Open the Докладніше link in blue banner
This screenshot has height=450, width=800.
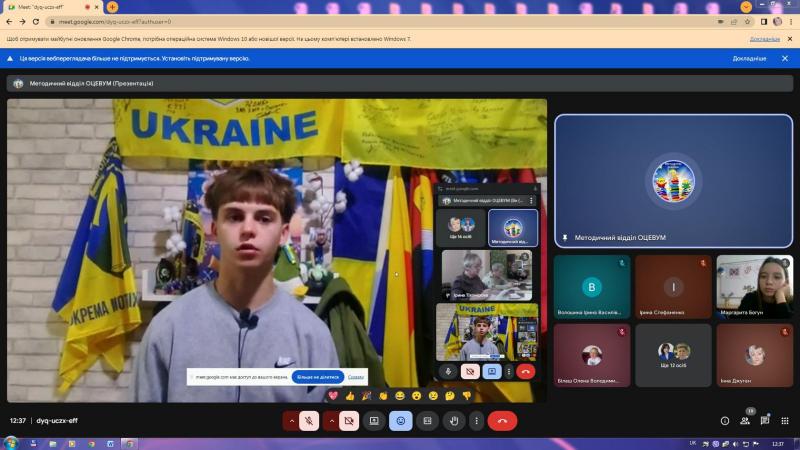pos(749,59)
